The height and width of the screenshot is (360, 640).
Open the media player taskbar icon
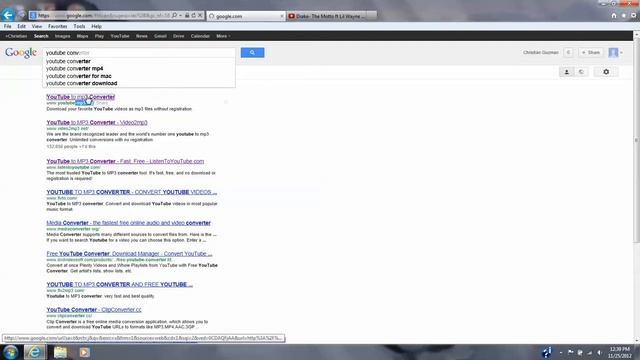(84, 352)
